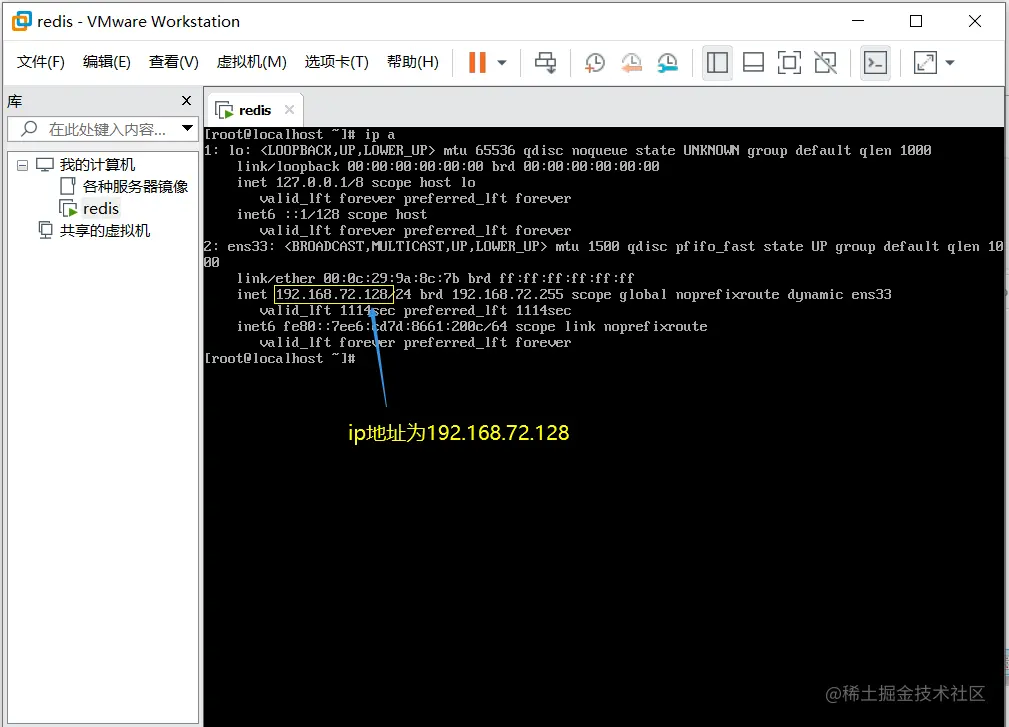Open the stretch display dropdown arrow
The height and width of the screenshot is (727, 1009).
[950, 63]
